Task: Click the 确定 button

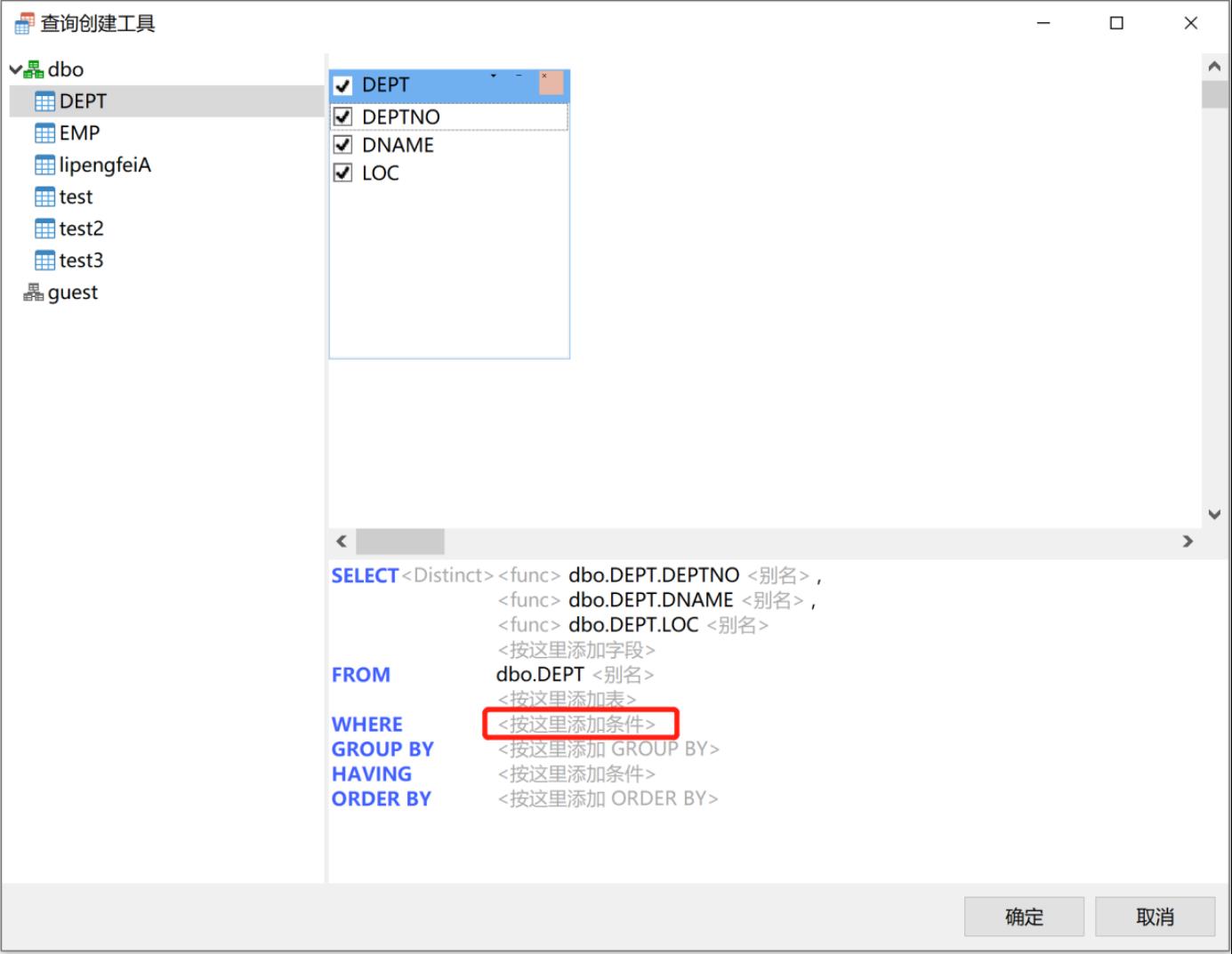Action: coord(1024,917)
